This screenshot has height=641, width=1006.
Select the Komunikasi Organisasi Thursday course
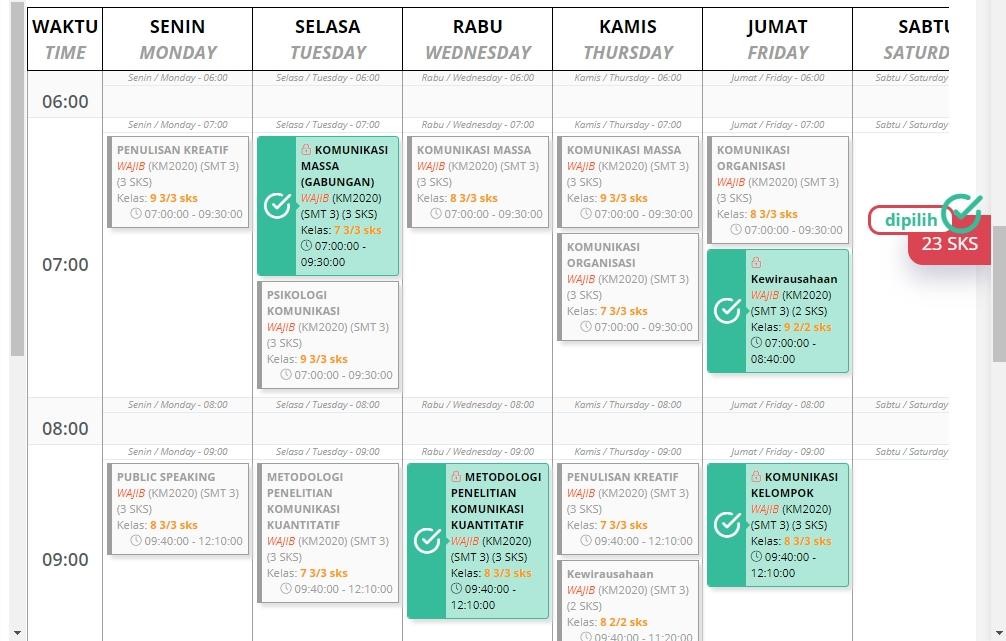coord(627,287)
